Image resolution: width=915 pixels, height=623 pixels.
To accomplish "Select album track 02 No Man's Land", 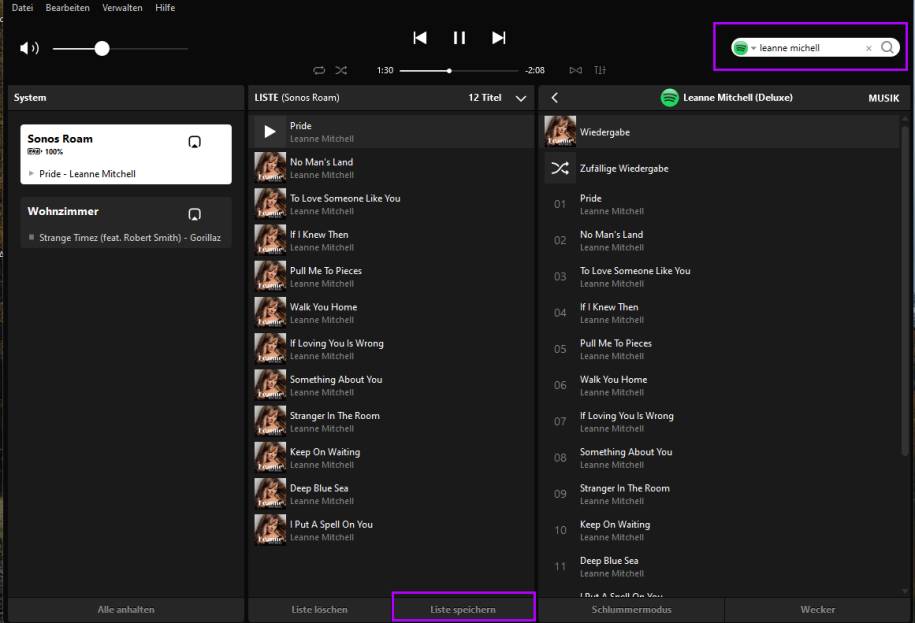I will click(721, 240).
